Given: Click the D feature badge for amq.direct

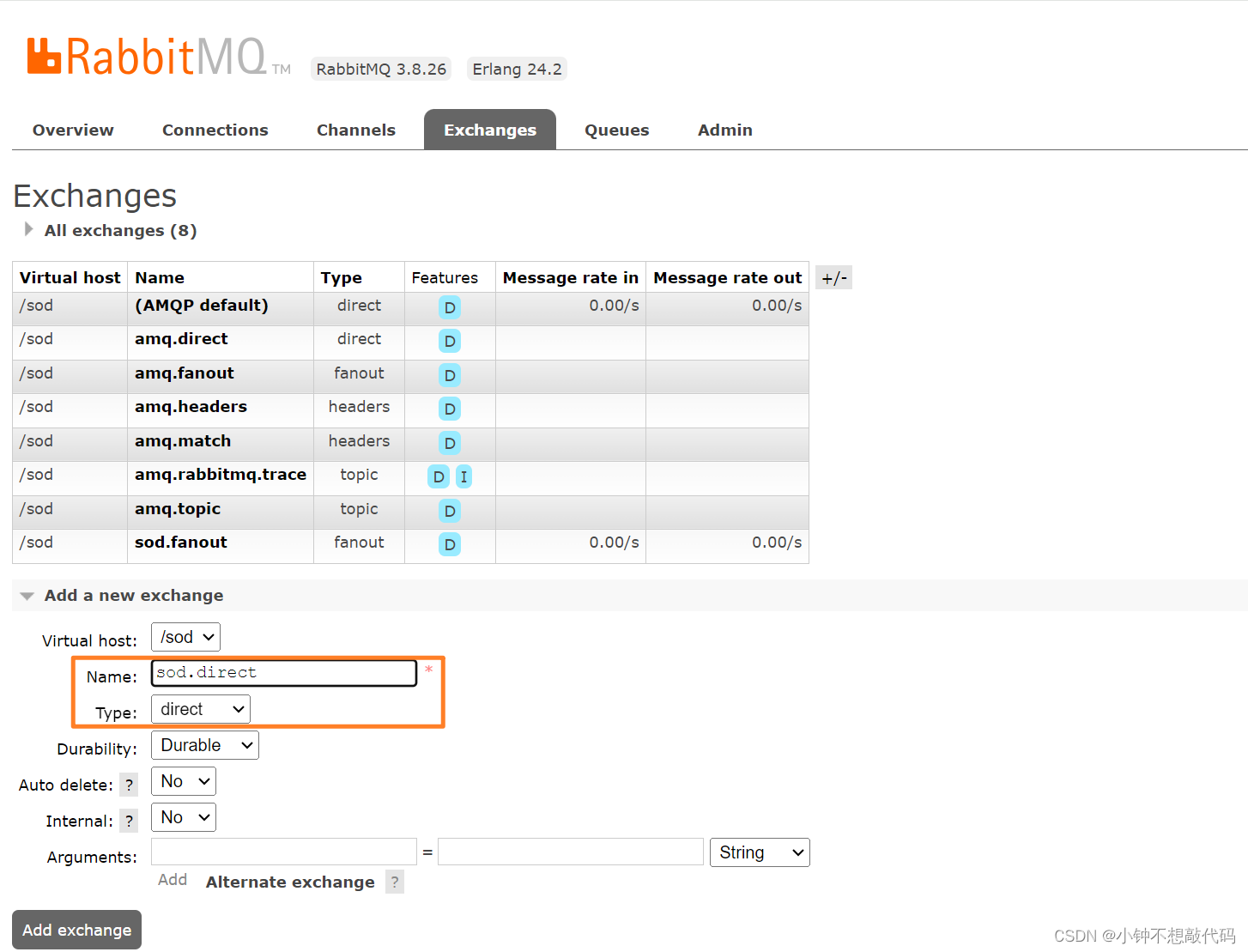Looking at the screenshot, I should point(450,341).
